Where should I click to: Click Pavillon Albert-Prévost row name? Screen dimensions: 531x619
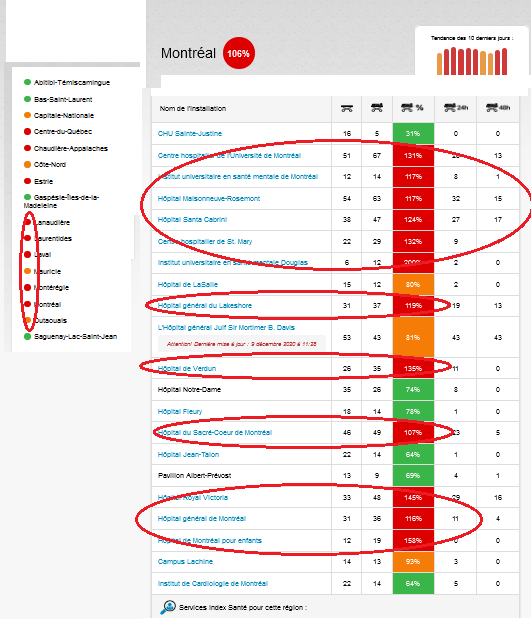(195, 476)
